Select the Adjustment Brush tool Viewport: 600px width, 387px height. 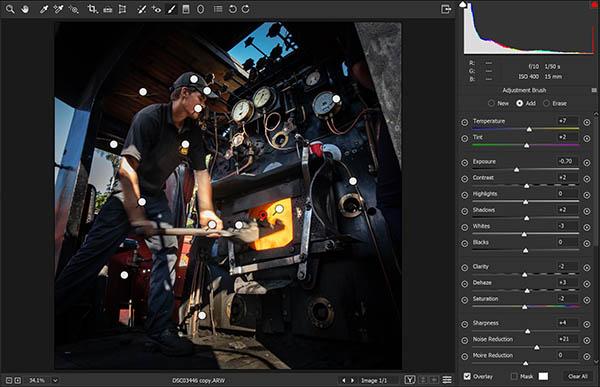(171, 9)
